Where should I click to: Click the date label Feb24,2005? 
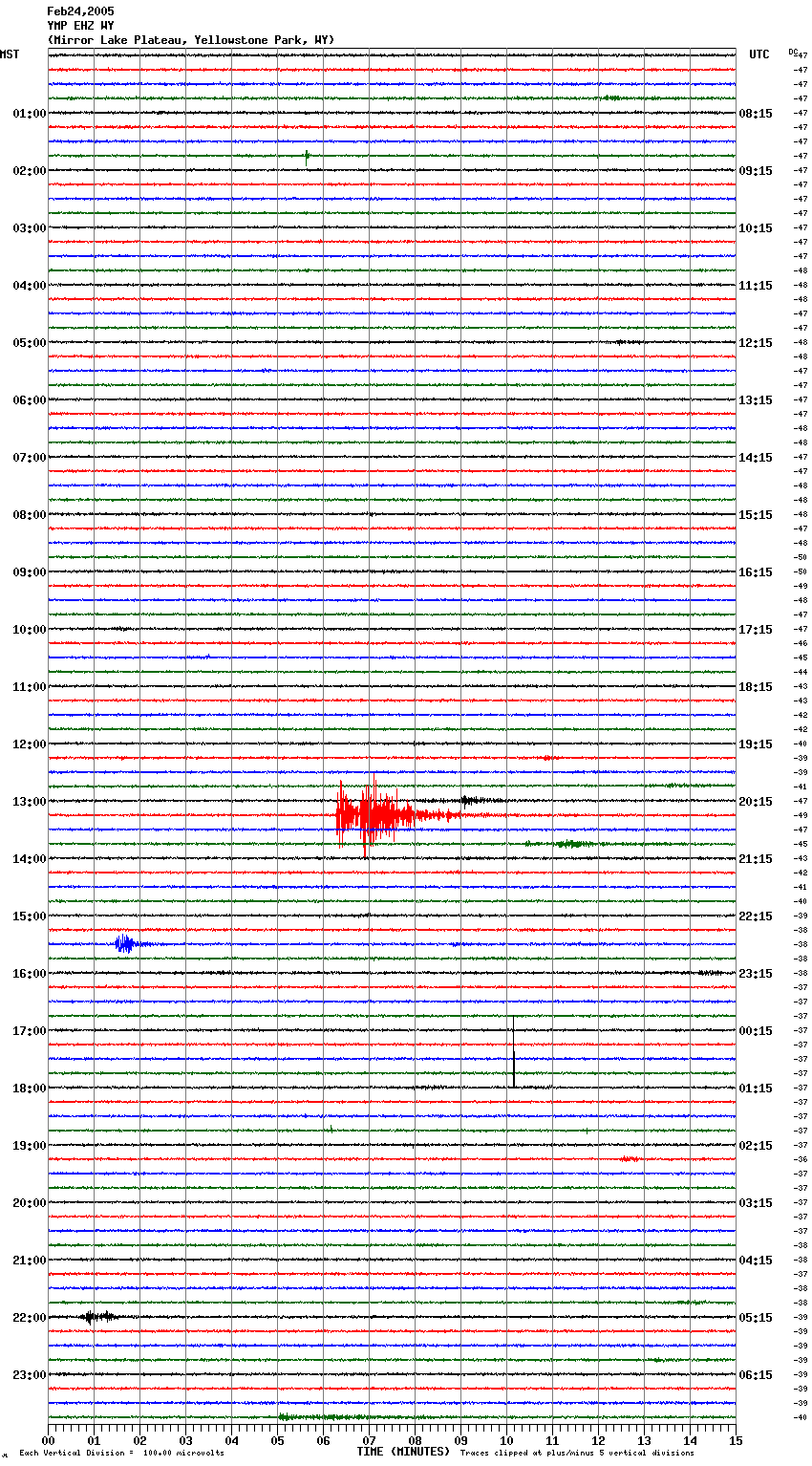pyautogui.click(x=80, y=11)
